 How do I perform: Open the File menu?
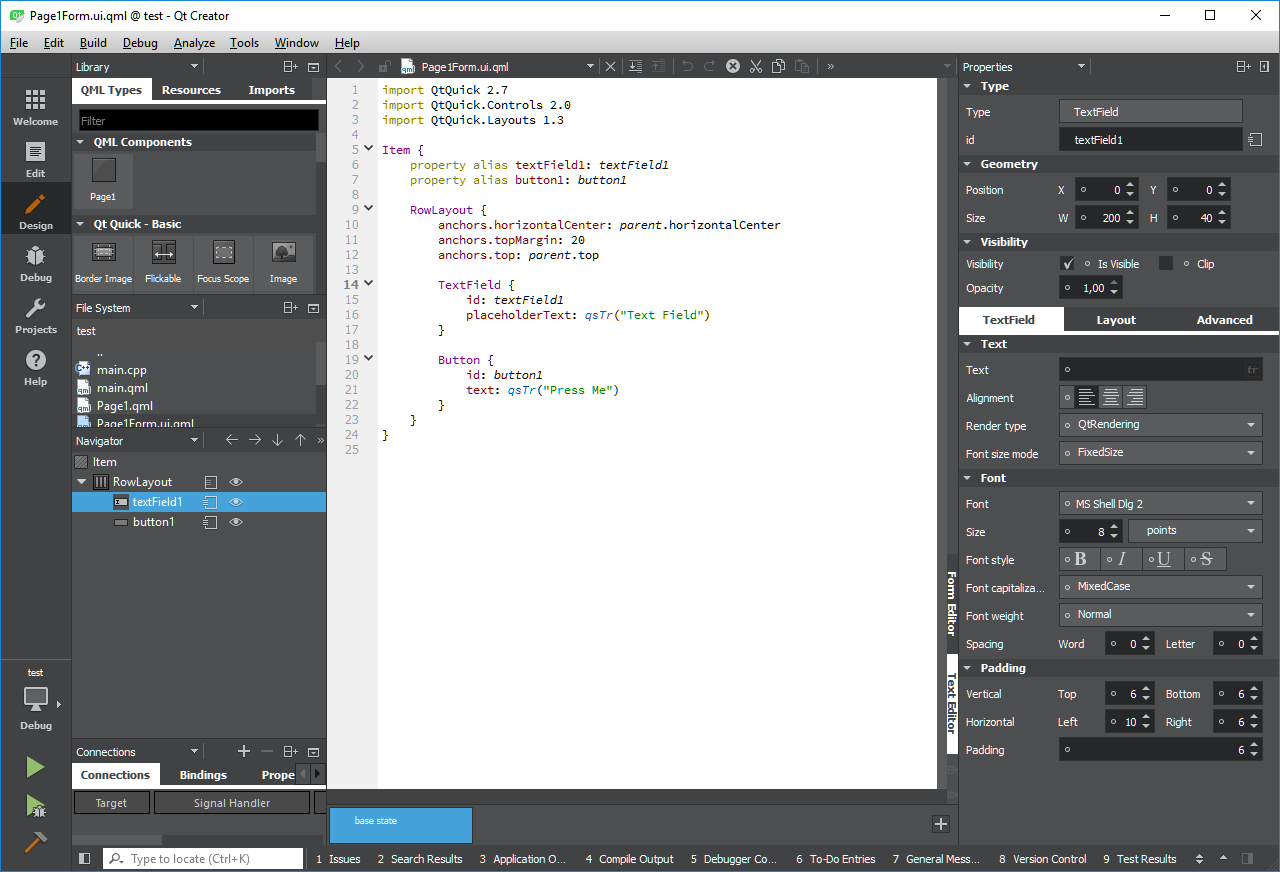[19, 43]
